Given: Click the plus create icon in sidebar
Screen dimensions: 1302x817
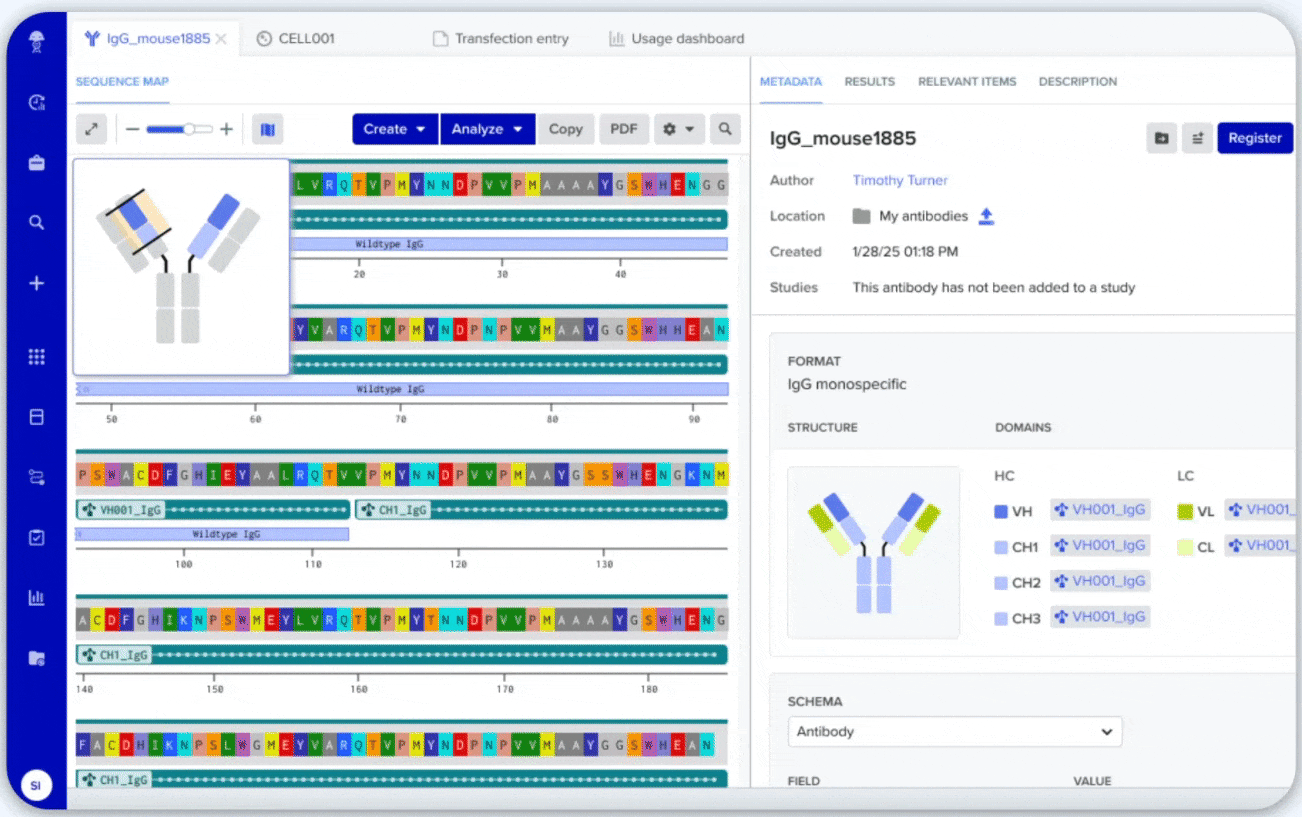Looking at the screenshot, I should click(x=37, y=284).
